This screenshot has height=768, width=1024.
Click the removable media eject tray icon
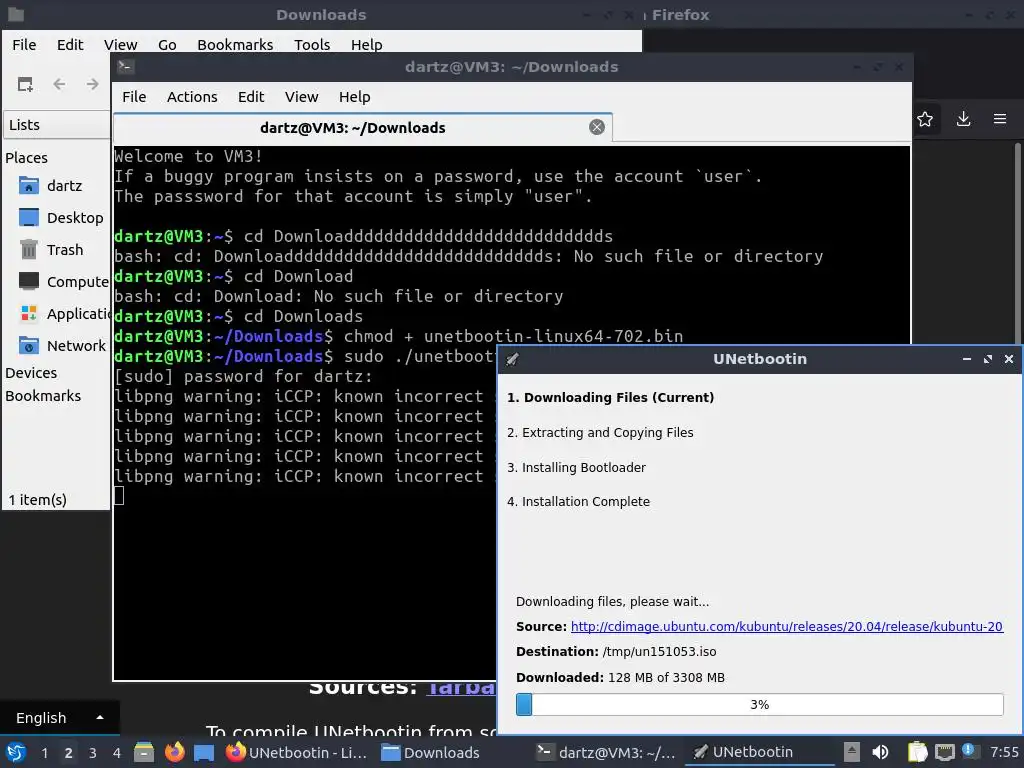tap(851, 752)
